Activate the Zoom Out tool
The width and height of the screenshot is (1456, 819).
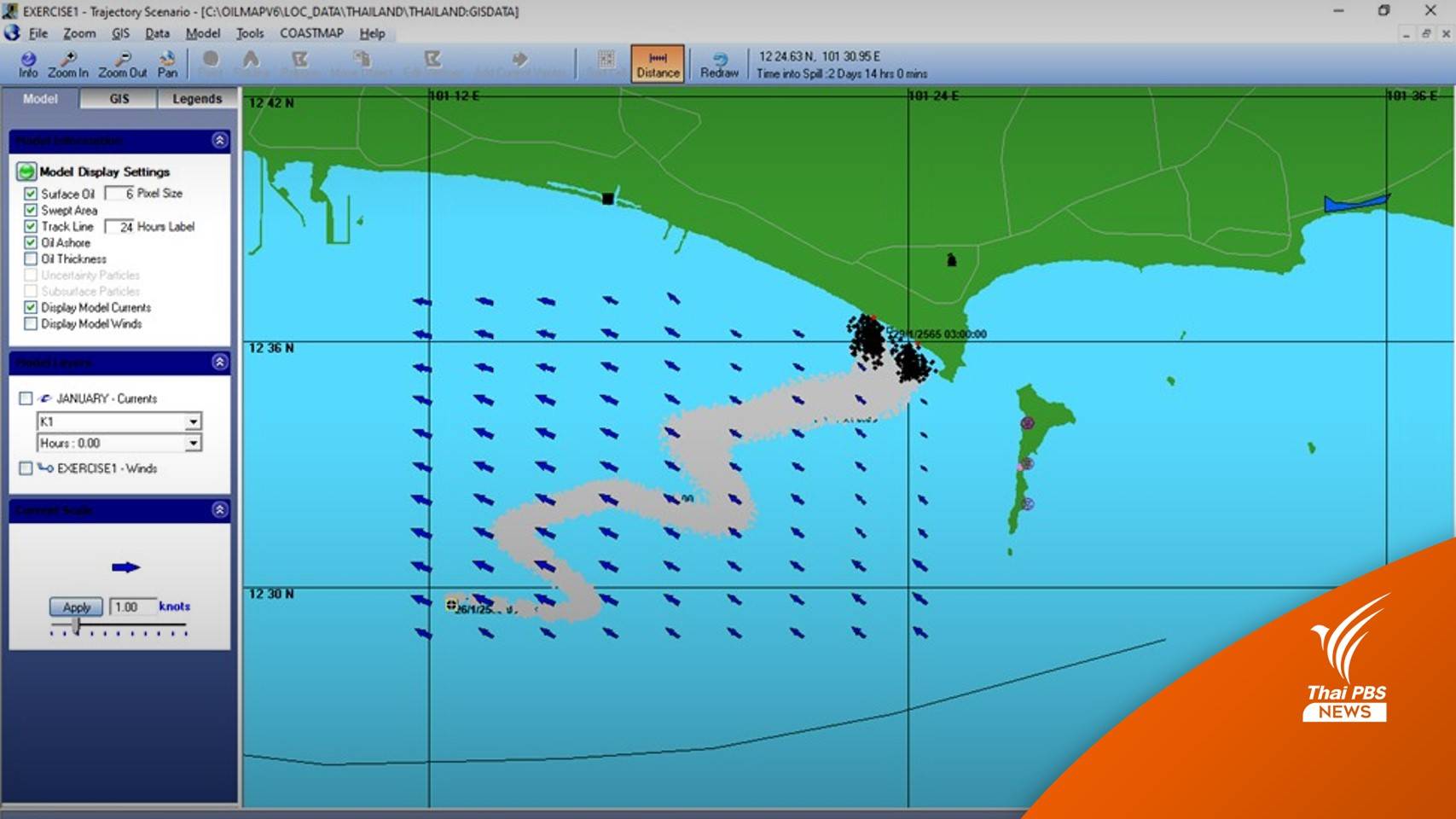(x=122, y=64)
